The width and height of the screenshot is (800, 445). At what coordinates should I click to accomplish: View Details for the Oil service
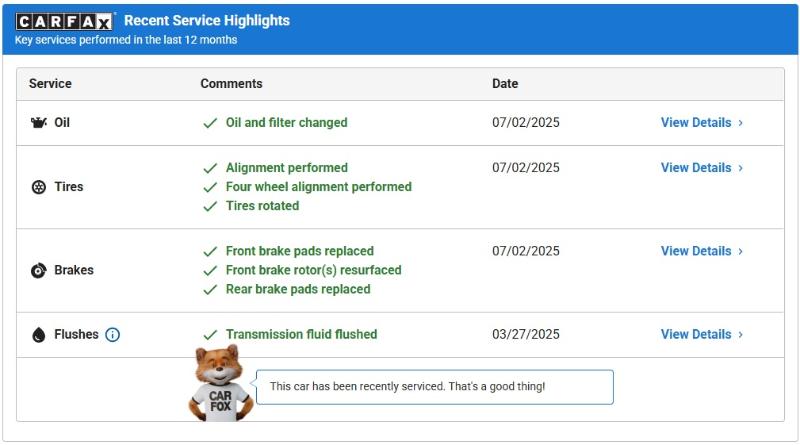pos(696,123)
